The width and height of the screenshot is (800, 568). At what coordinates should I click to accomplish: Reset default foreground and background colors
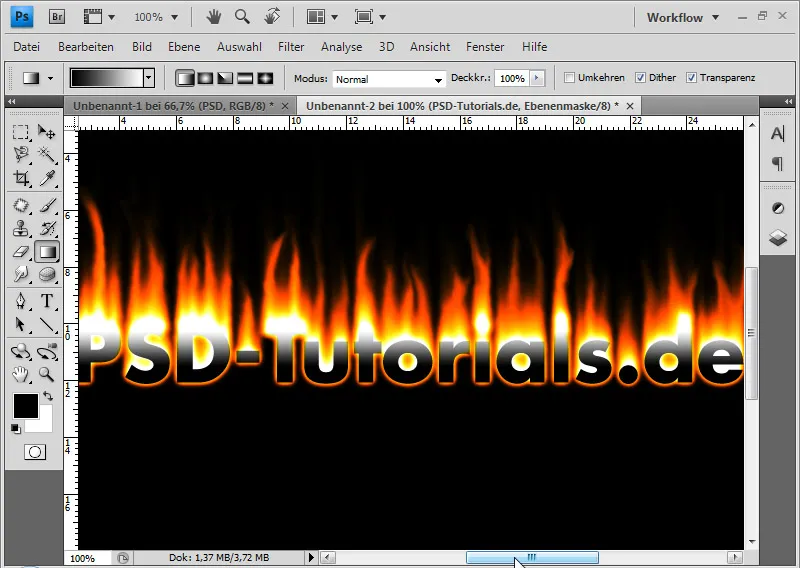(x=16, y=429)
